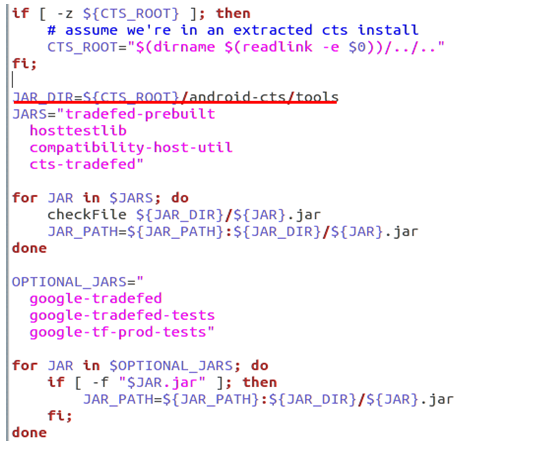The width and height of the screenshot is (547, 450).
Task: Click the comment '# assume we're in an extracted cts install'
Action: pyautogui.click(x=233, y=30)
